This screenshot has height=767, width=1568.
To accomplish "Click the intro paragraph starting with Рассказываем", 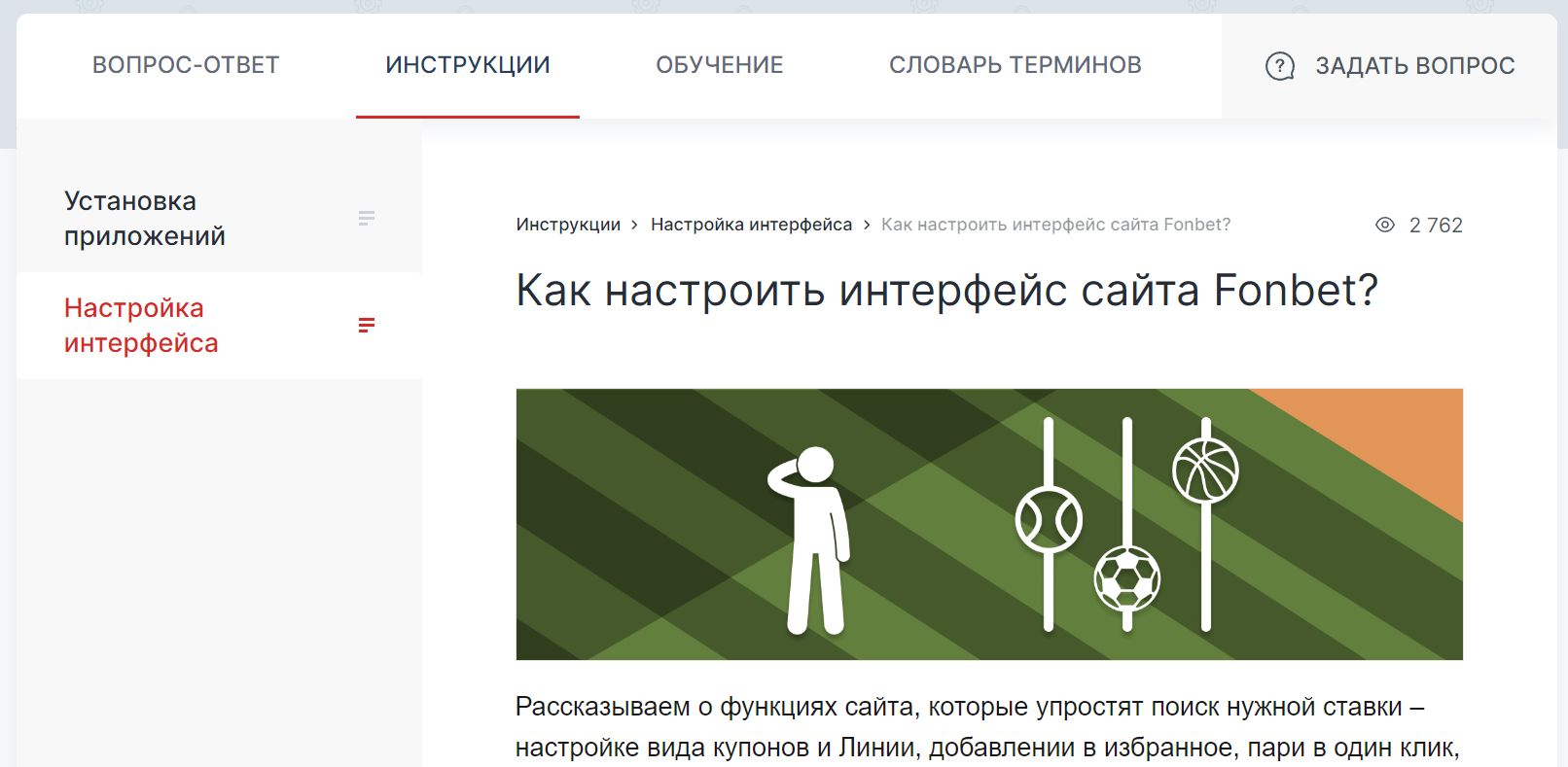I will 987,727.
